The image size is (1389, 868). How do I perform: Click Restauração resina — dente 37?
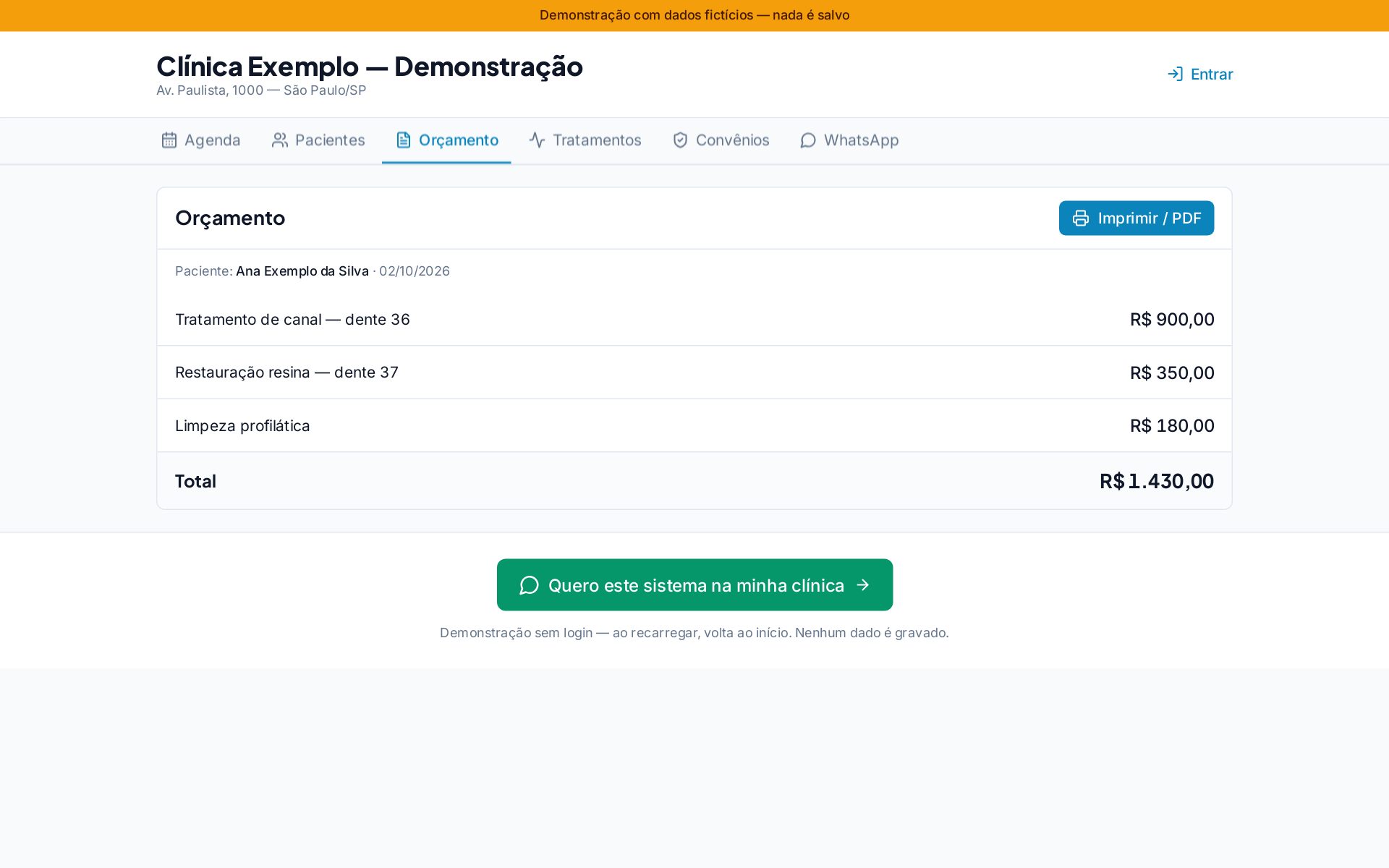[286, 373]
